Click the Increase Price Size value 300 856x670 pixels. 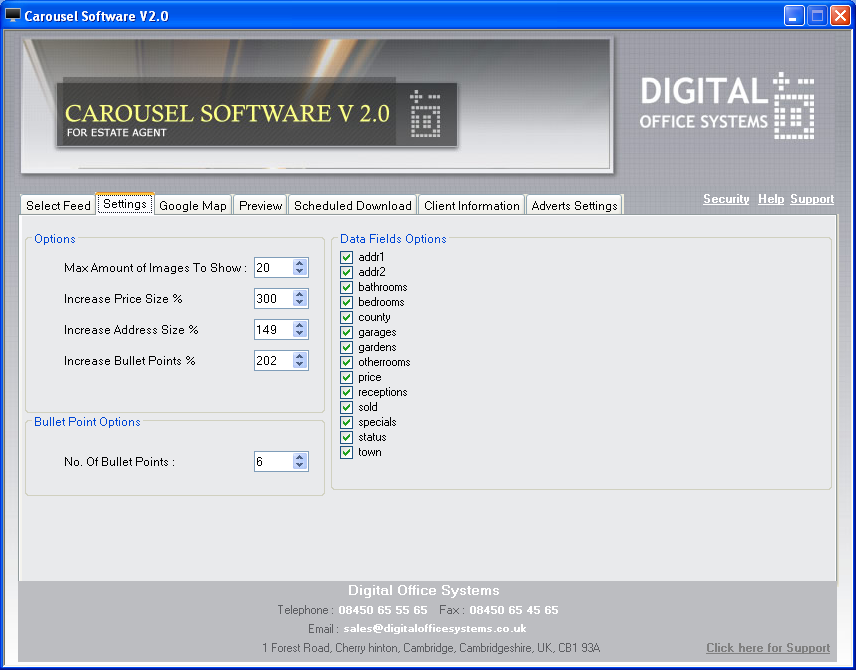pyautogui.click(x=274, y=299)
